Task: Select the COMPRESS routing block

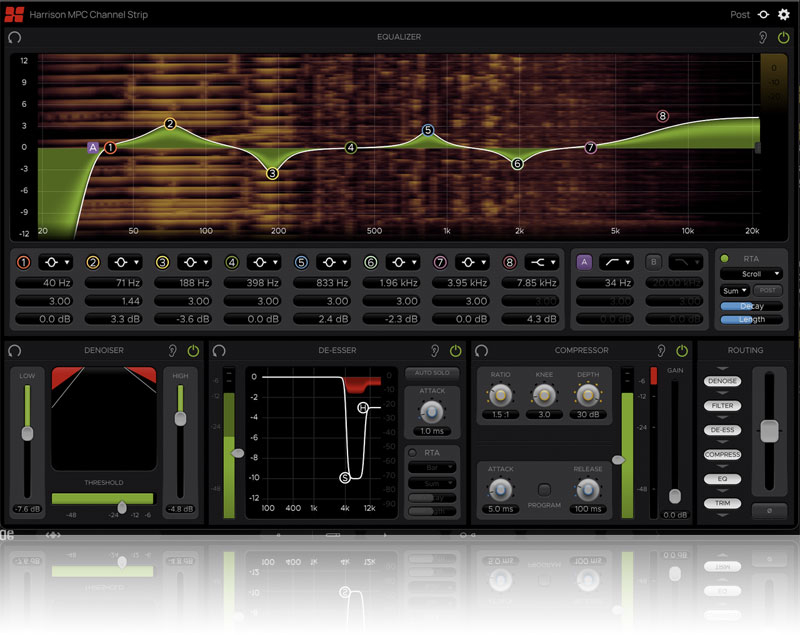Action: click(722, 455)
